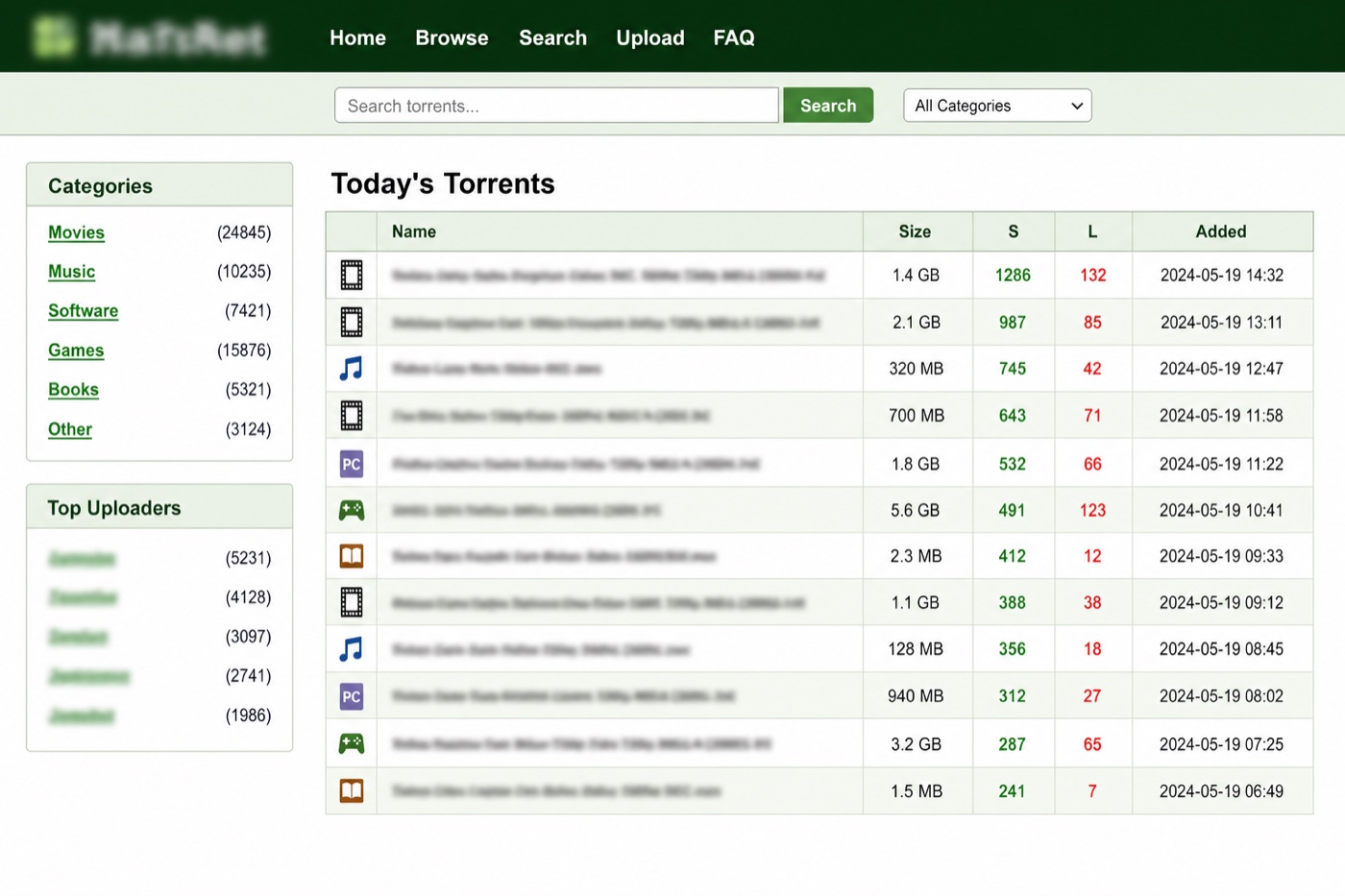The height and width of the screenshot is (896, 1345).
Task: Focus the Search torrents input field
Action: (556, 106)
